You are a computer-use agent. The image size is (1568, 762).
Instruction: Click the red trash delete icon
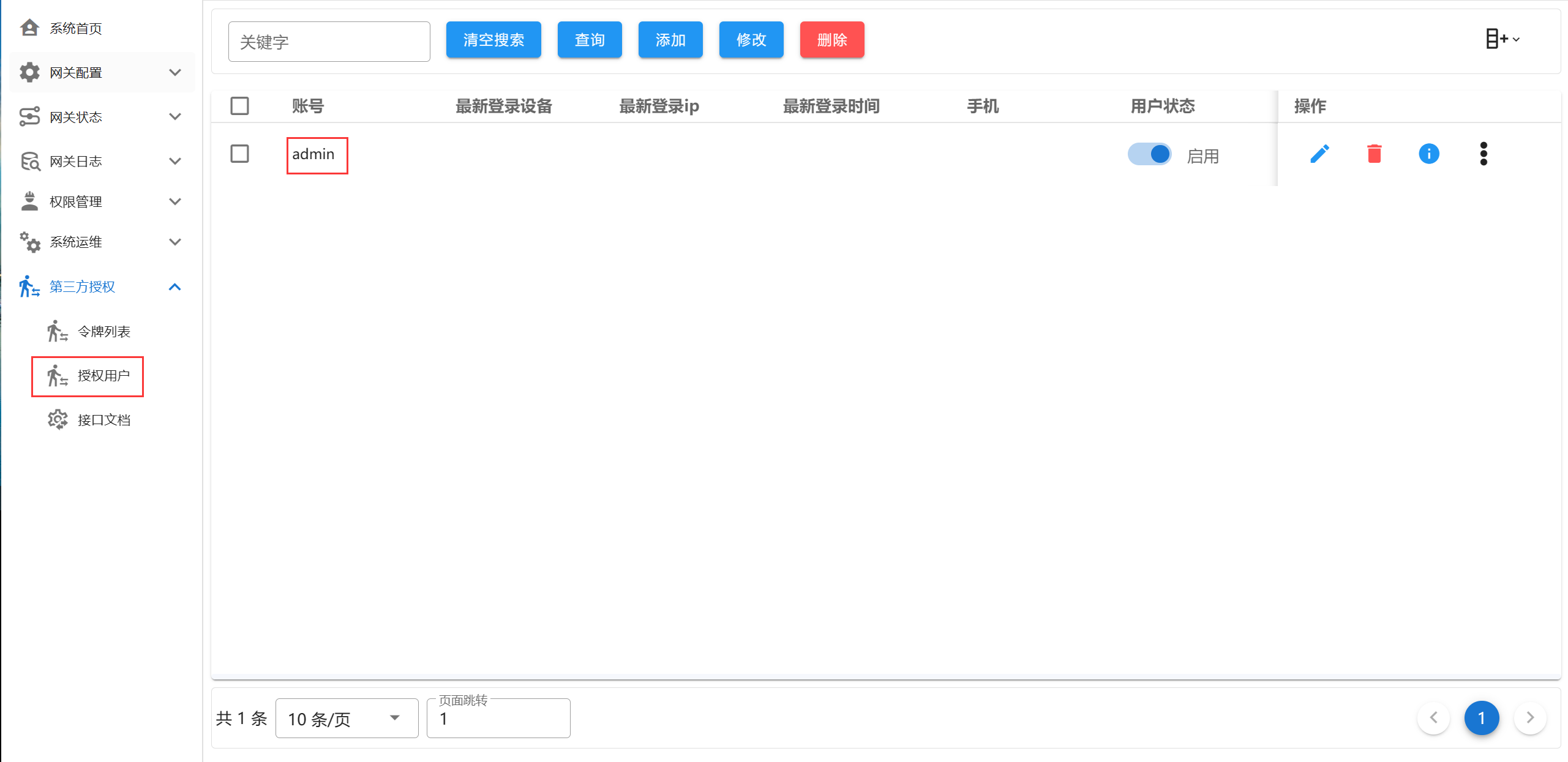click(x=1374, y=154)
